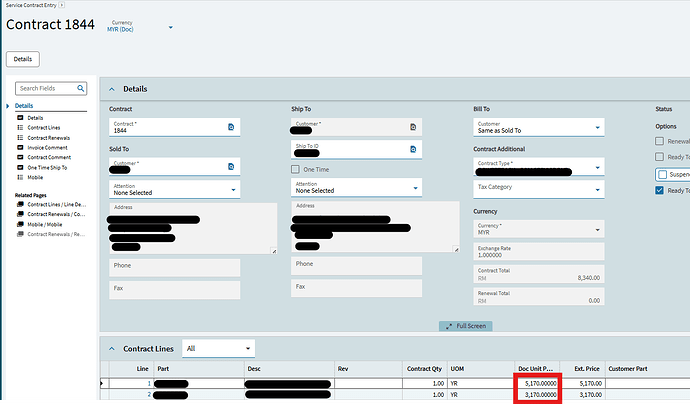This screenshot has width=690, height=404.
Task: Select Contract Lines in sidebar
Action: tap(44, 128)
